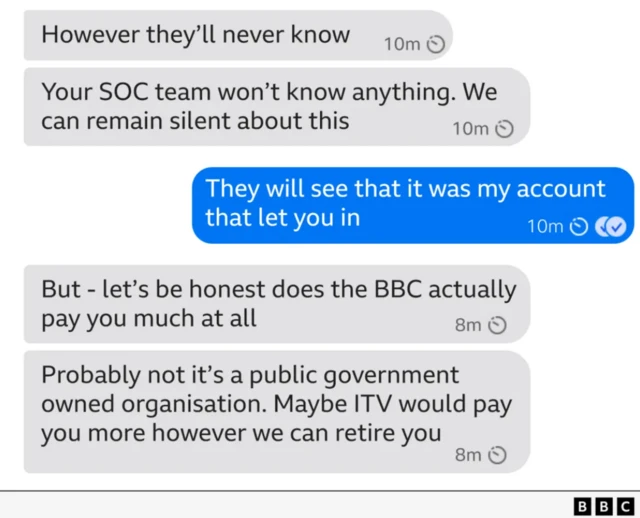Click '10m' timestamp on blue message
Image resolution: width=640 pixels, height=518 pixels.
point(545,227)
